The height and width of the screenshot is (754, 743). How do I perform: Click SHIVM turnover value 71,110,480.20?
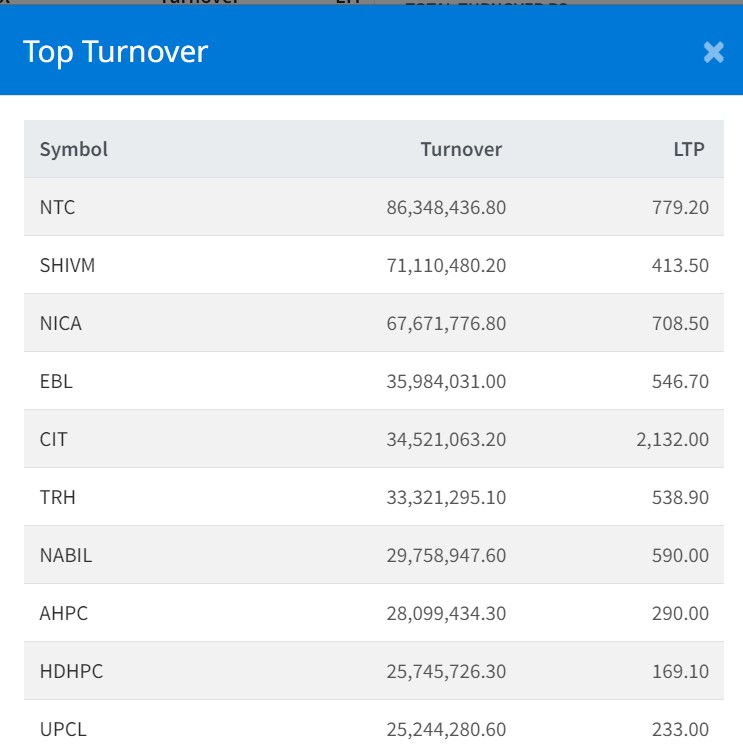point(446,266)
